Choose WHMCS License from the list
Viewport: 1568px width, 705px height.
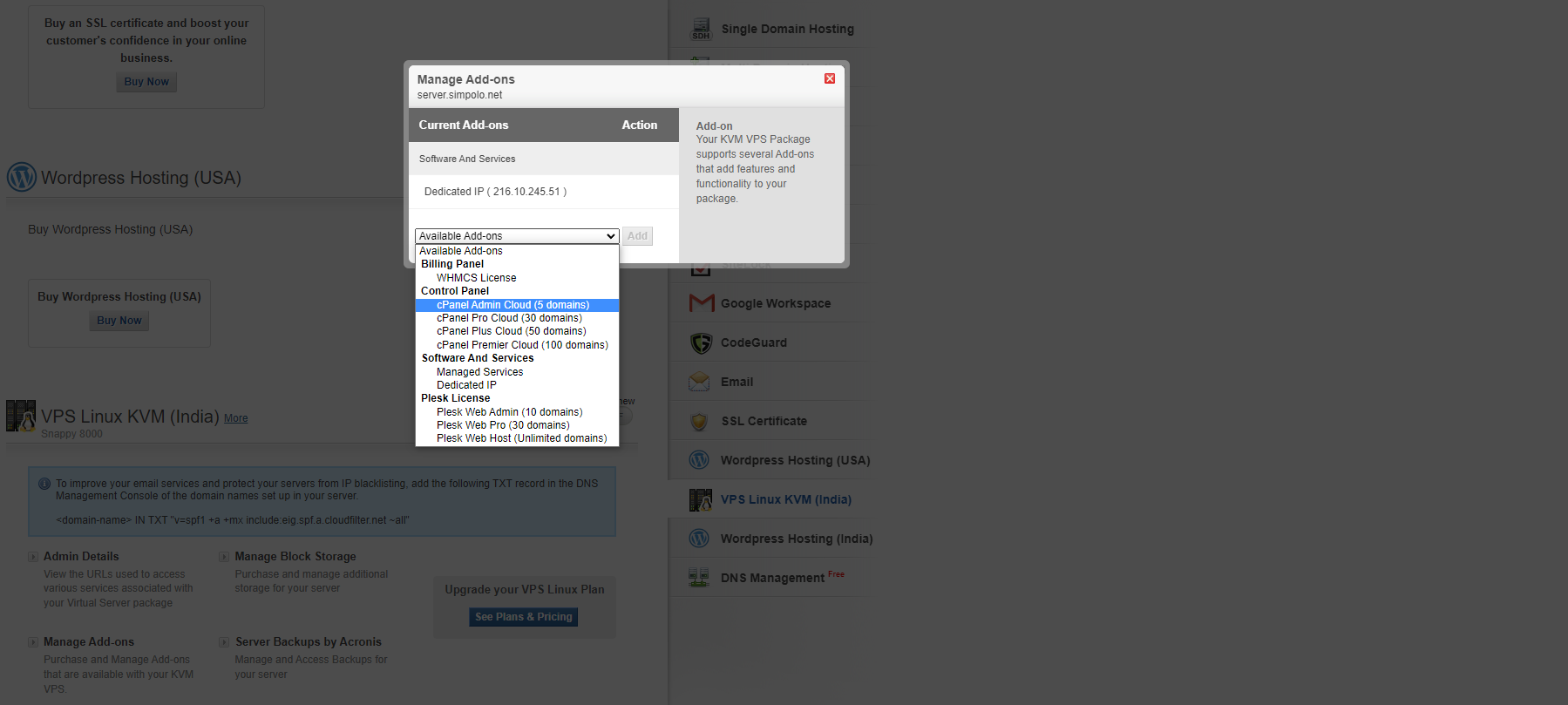tap(476, 278)
